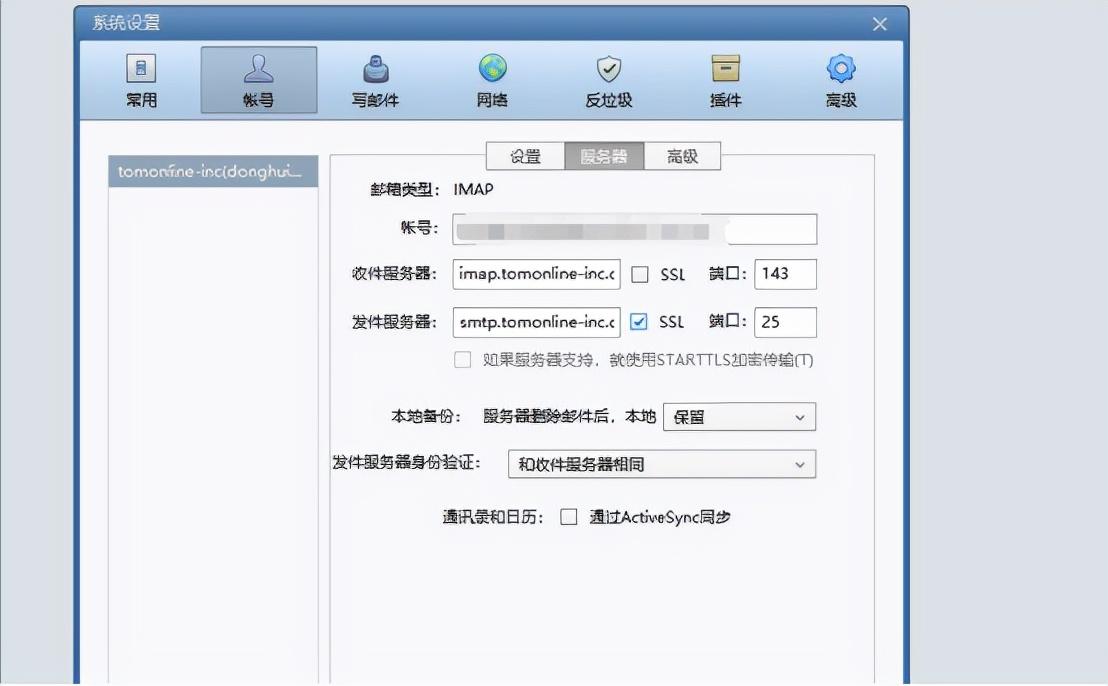Viewport: 1108px width, 686px height.
Task: Click the imap.tomonline-inc incoming server field
Action: click(536, 274)
